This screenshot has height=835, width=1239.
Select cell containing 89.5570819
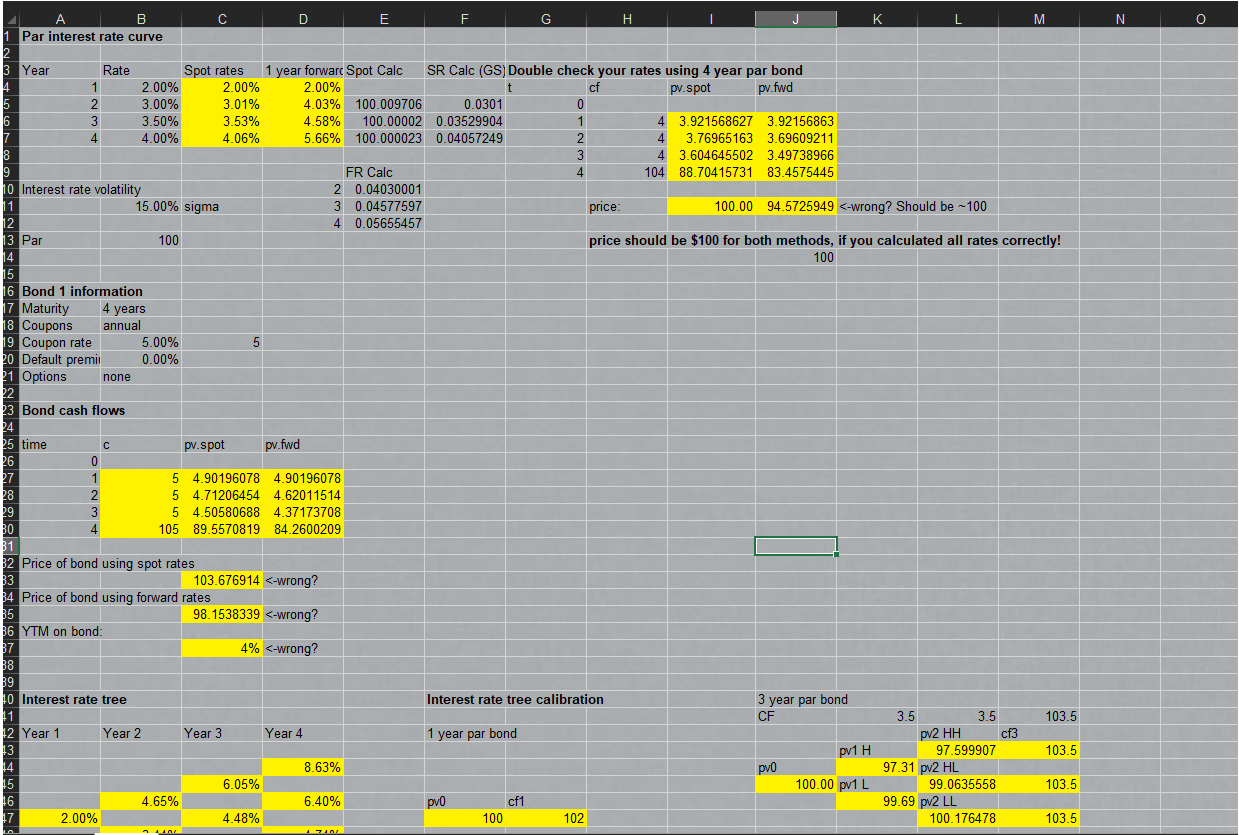(221, 529)
